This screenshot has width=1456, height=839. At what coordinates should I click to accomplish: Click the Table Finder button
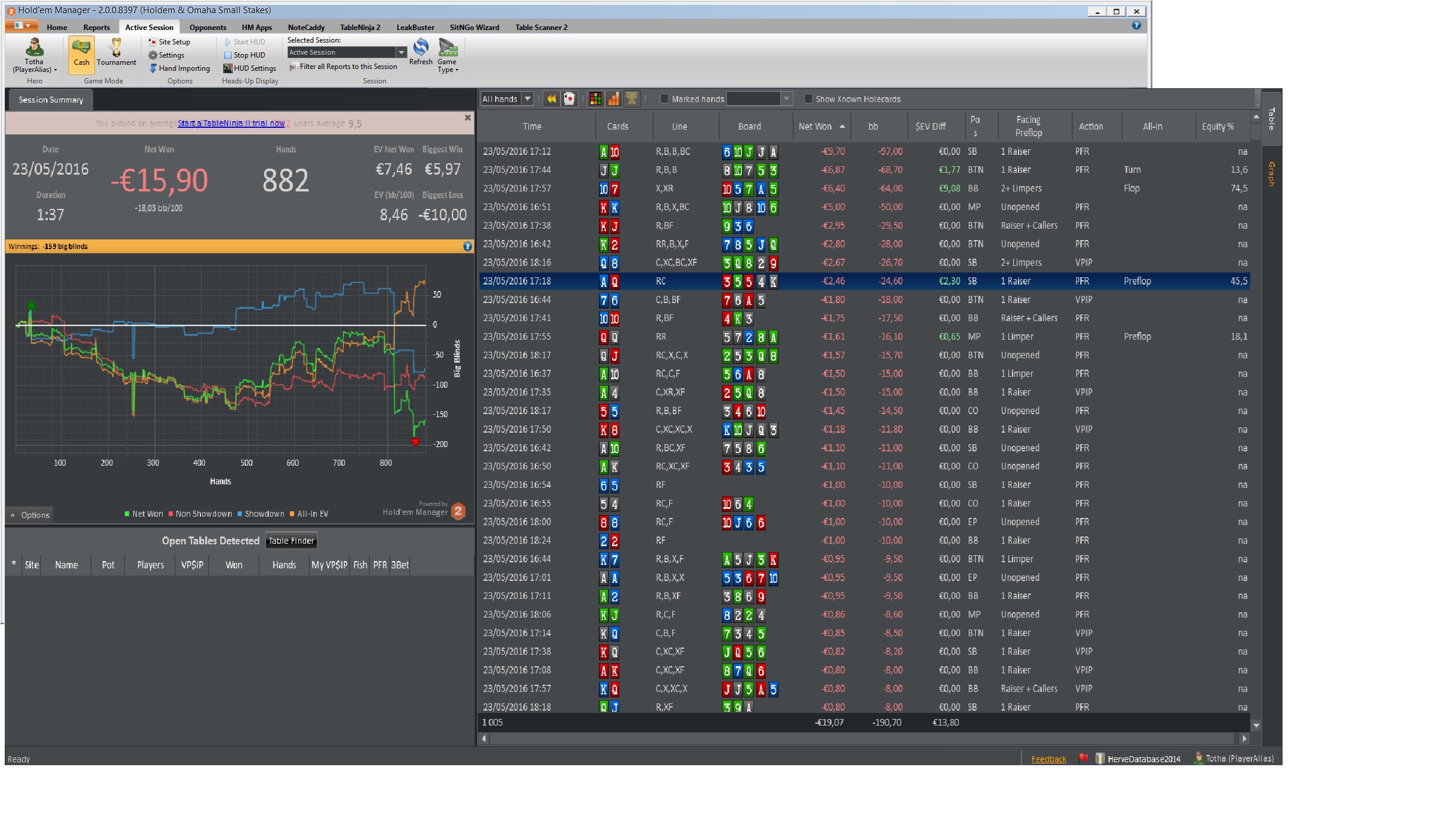point(291,541)
